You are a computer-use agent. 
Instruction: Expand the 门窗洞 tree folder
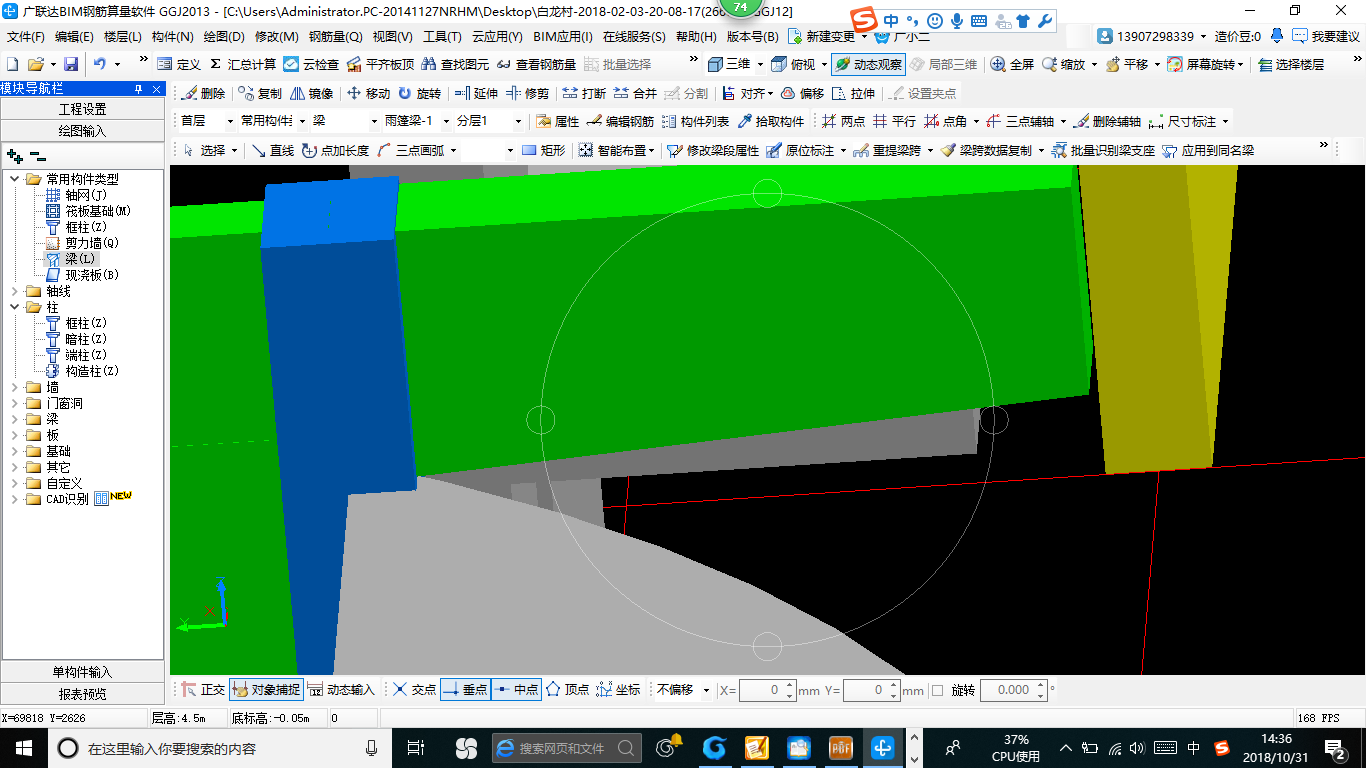coord(14,403)
